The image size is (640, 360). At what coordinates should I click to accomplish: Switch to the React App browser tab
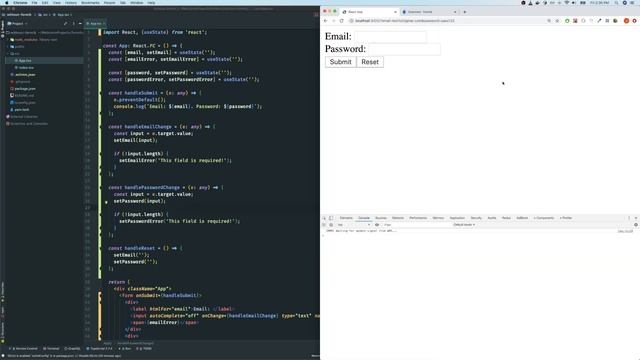(369, 12)
